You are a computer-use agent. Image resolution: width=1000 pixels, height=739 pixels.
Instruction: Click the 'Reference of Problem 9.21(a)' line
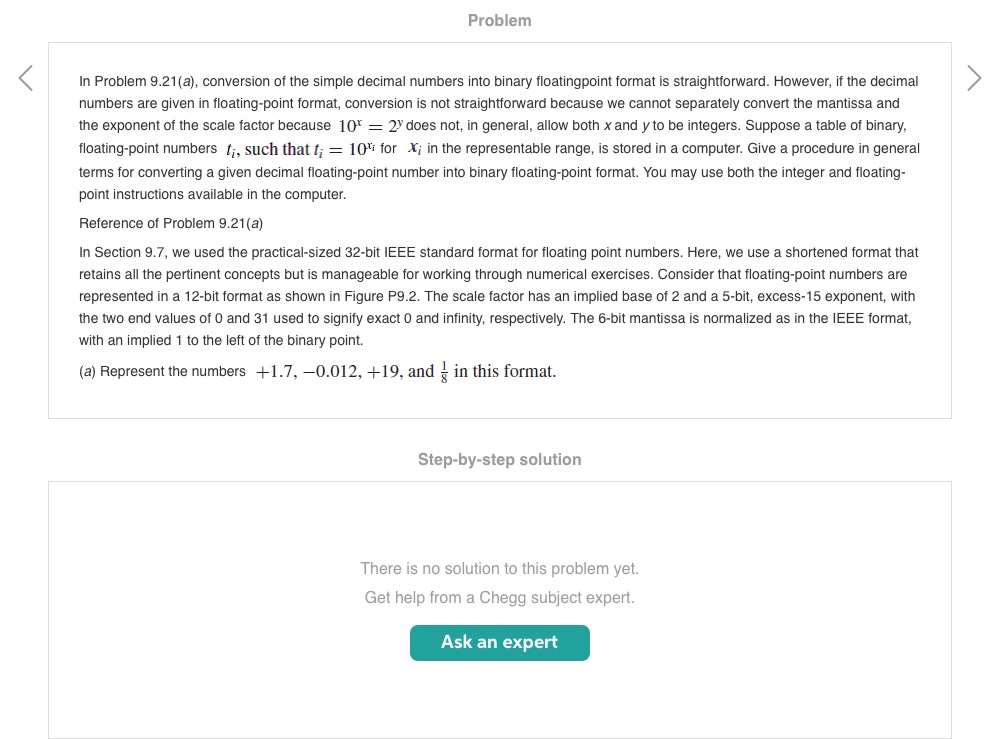[x=170, y=223]
